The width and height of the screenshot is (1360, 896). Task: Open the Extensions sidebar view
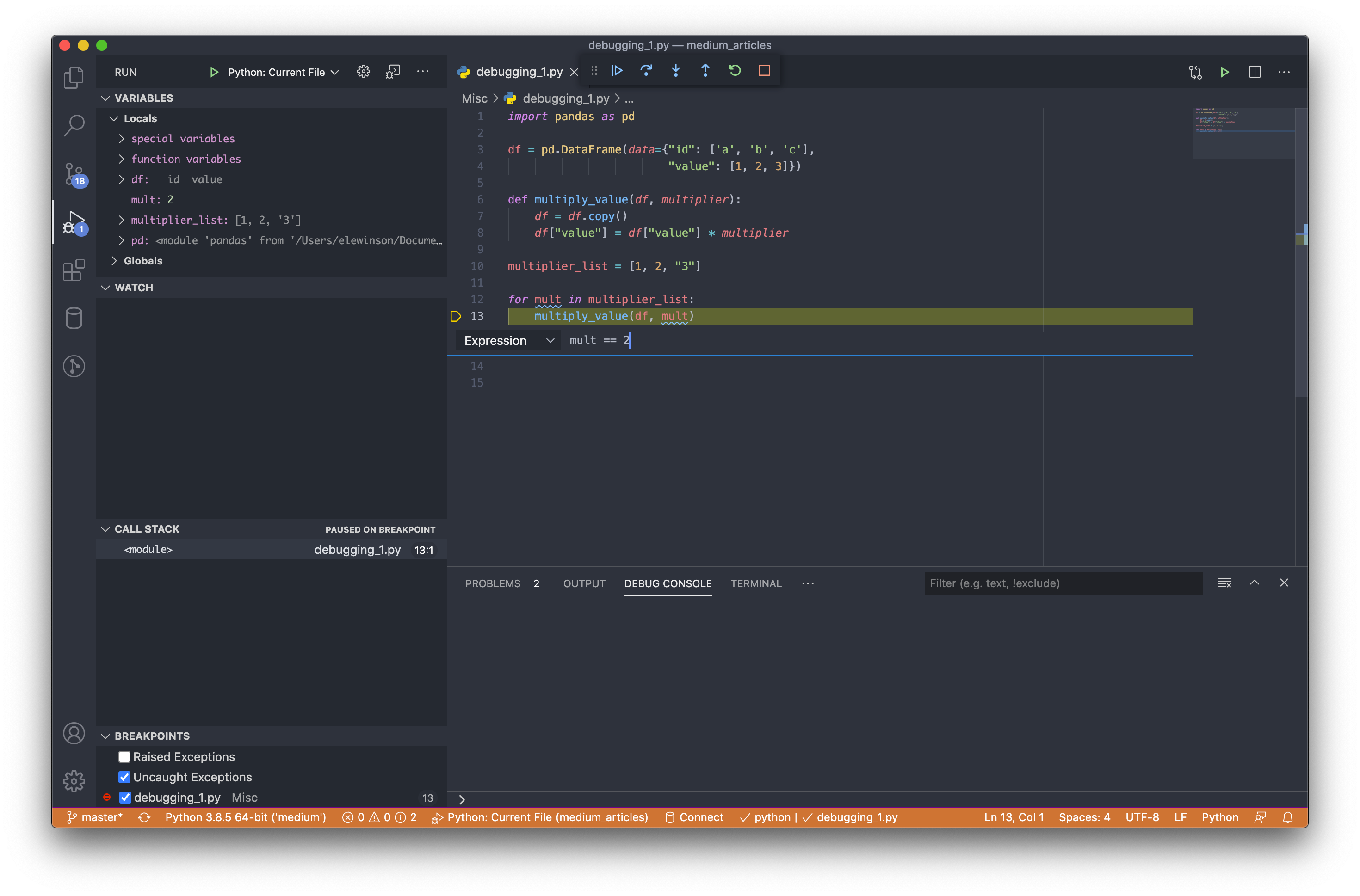(74, 270)
